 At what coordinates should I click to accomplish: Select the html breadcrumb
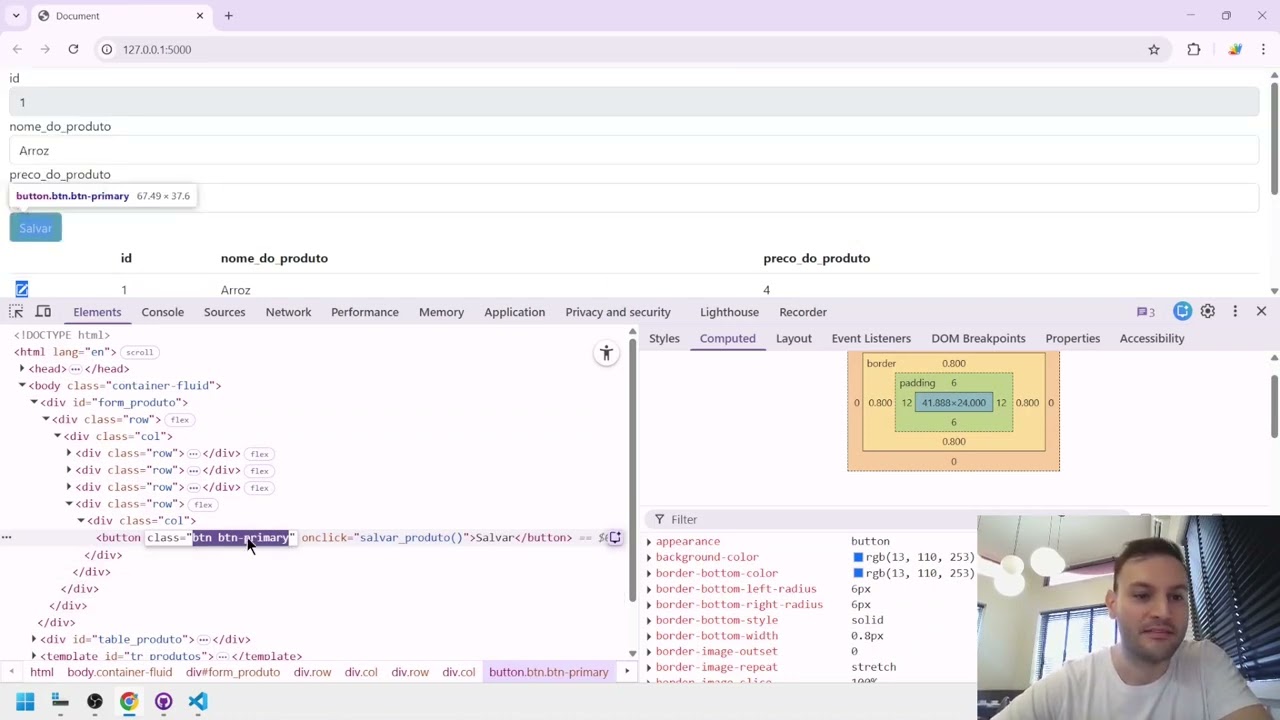41,672
